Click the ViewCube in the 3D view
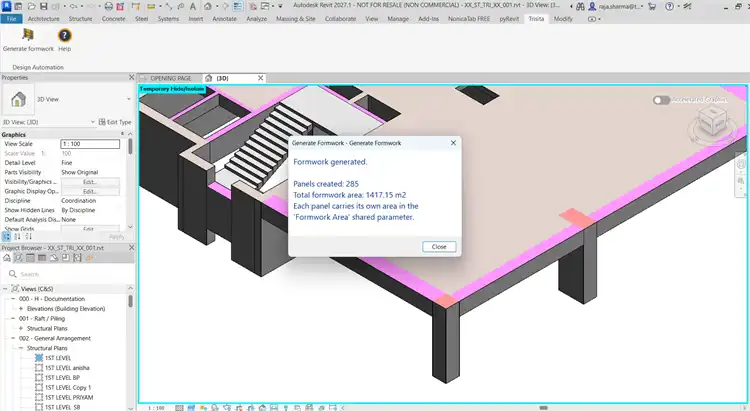This screenshot has height=411, width=750. [713, 121]
